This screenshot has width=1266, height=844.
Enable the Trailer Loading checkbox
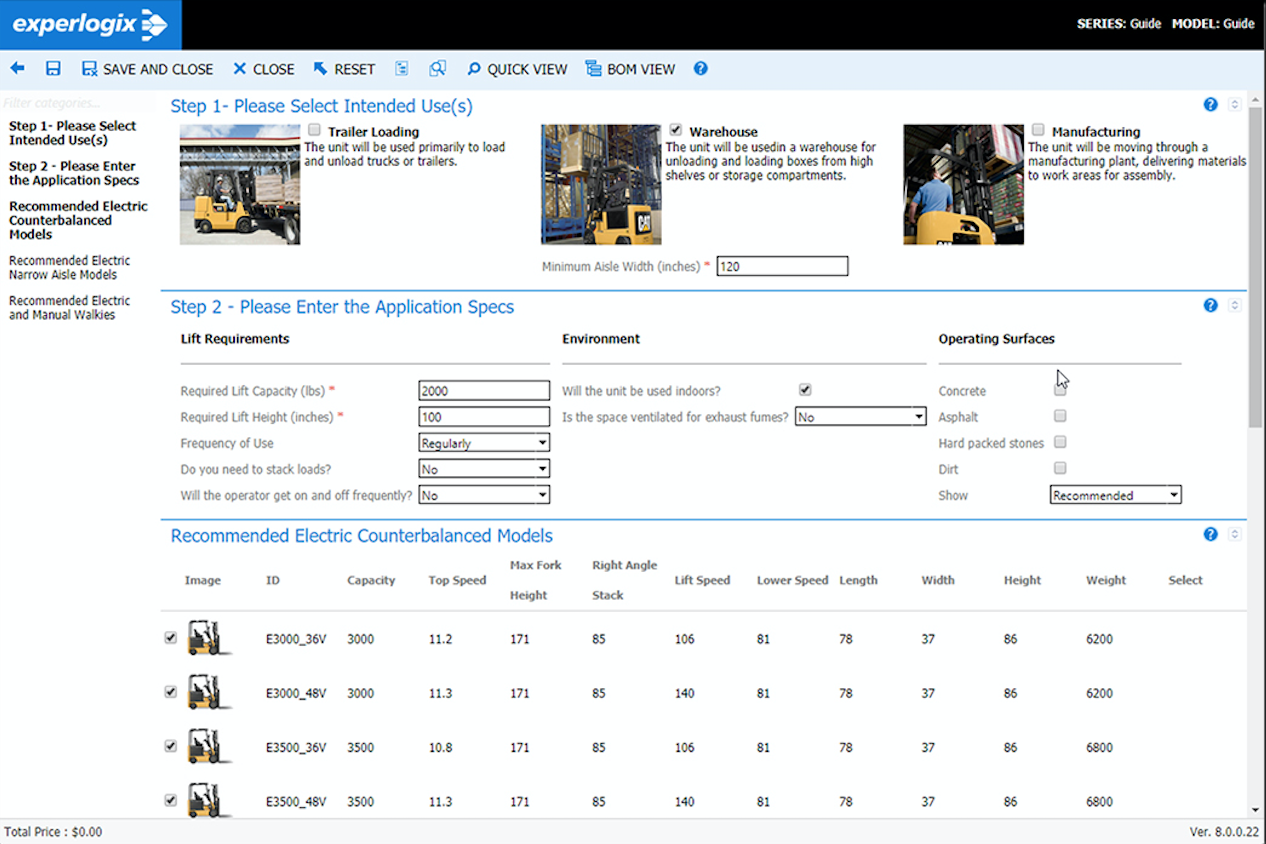point(315,130)
